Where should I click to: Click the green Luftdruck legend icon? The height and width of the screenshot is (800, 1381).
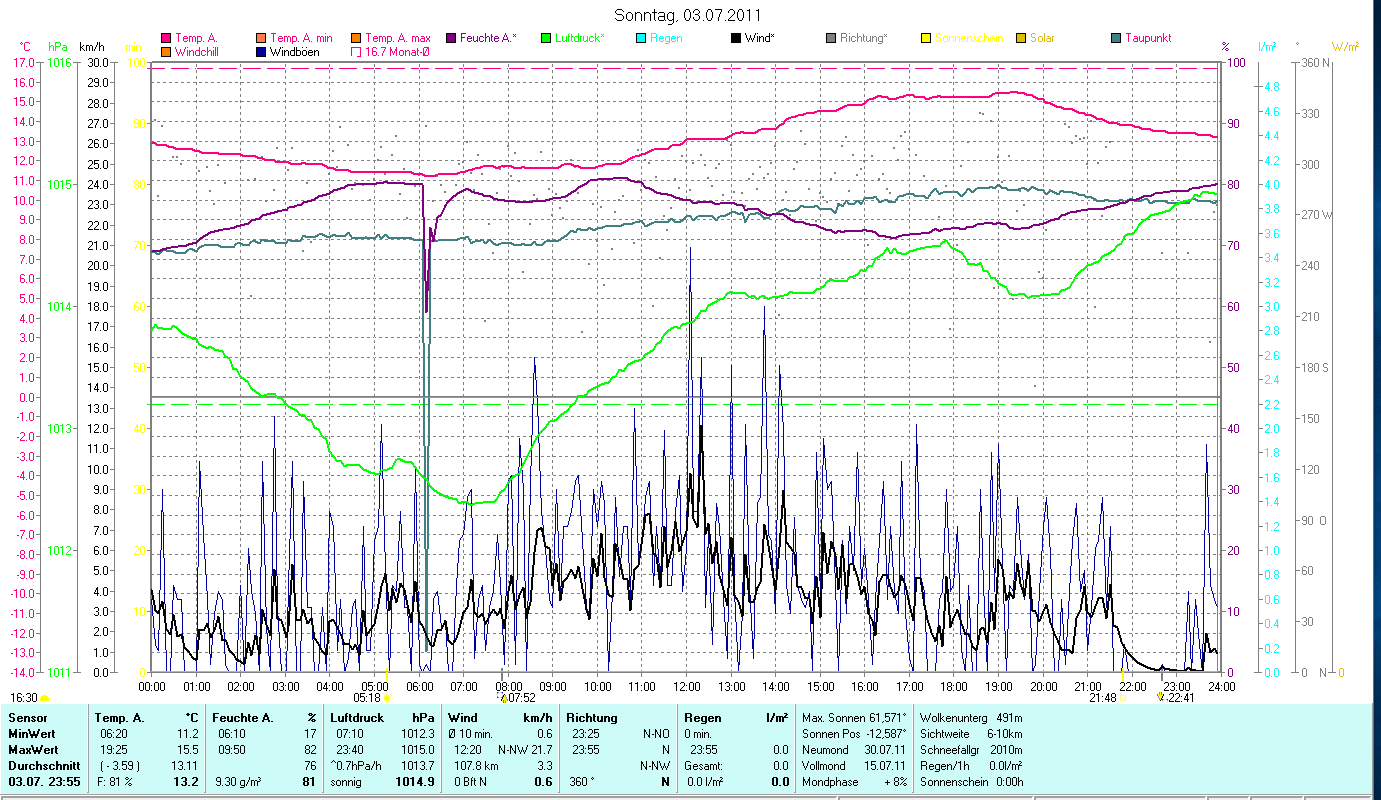(x=546, y=38)
